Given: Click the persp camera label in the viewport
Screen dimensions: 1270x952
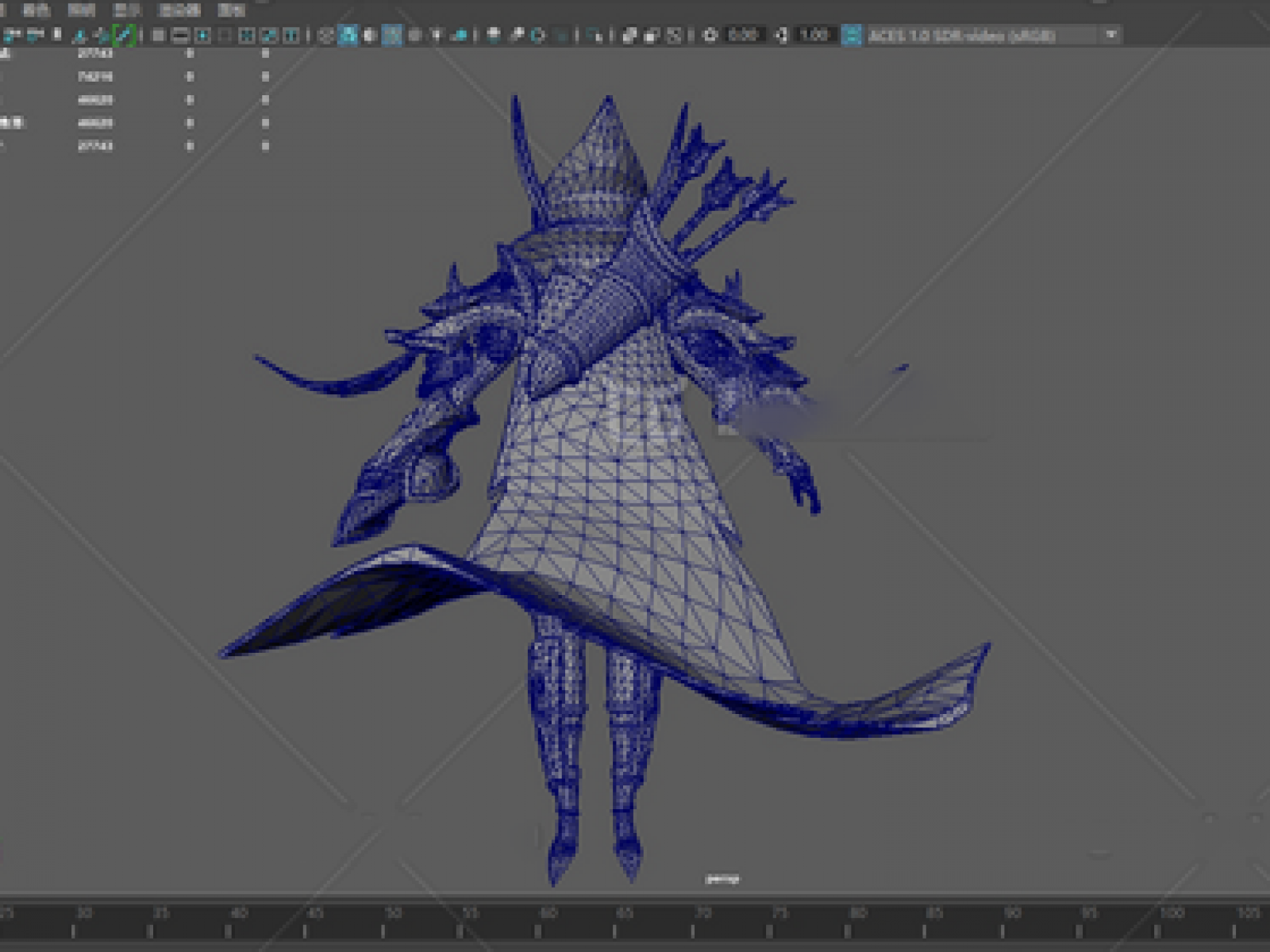Looking at the screenshot, I should pos(722,878).
